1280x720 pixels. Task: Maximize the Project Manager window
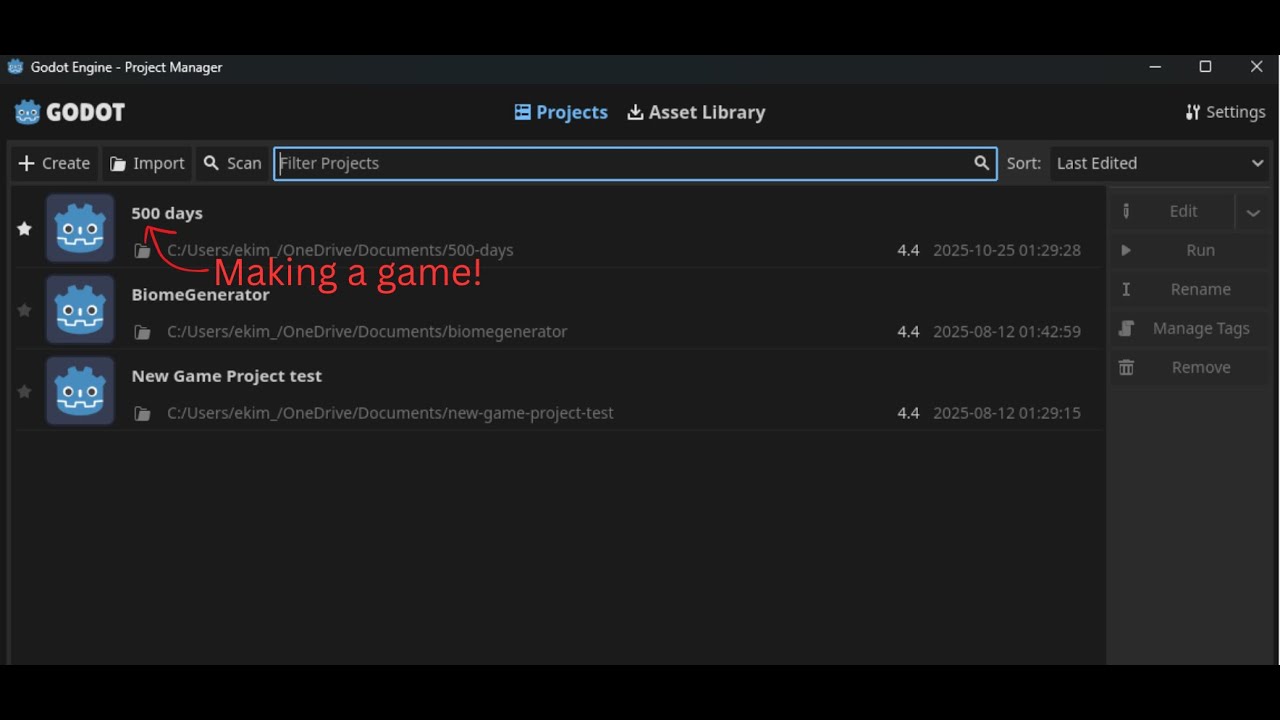tap(1205, 67)
